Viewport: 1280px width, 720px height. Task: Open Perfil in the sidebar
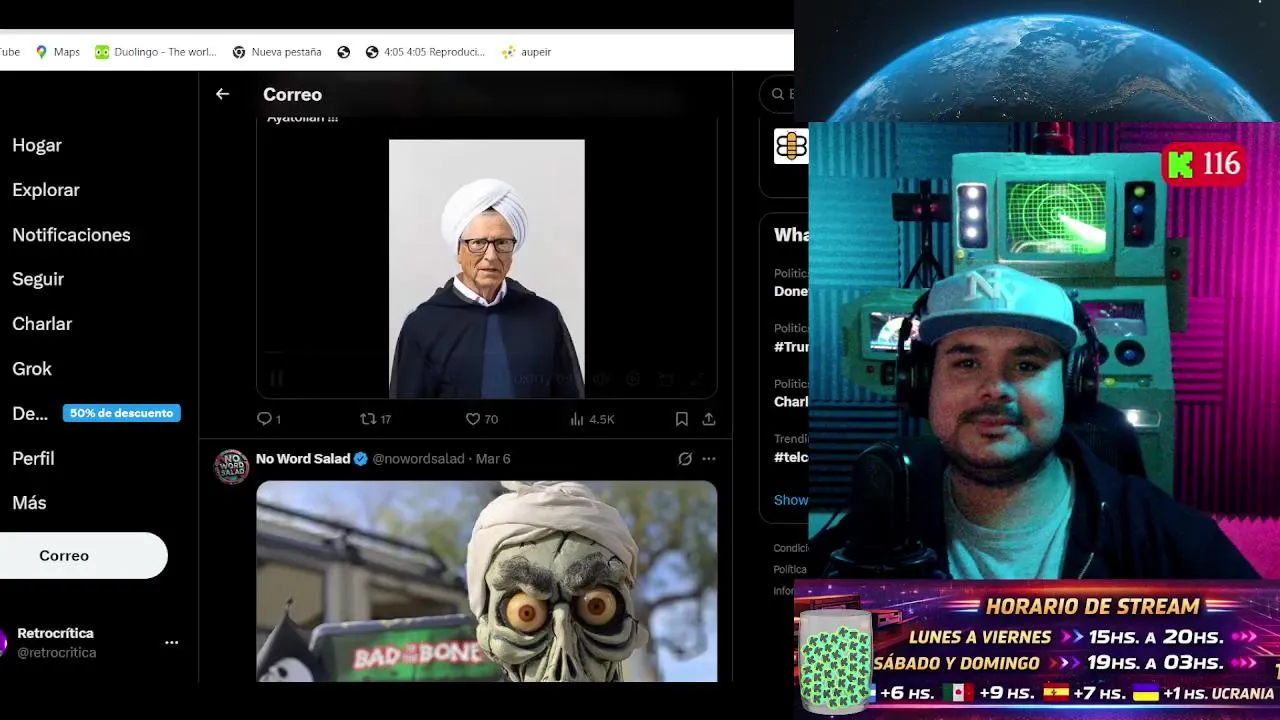click(x=33, y=458)
